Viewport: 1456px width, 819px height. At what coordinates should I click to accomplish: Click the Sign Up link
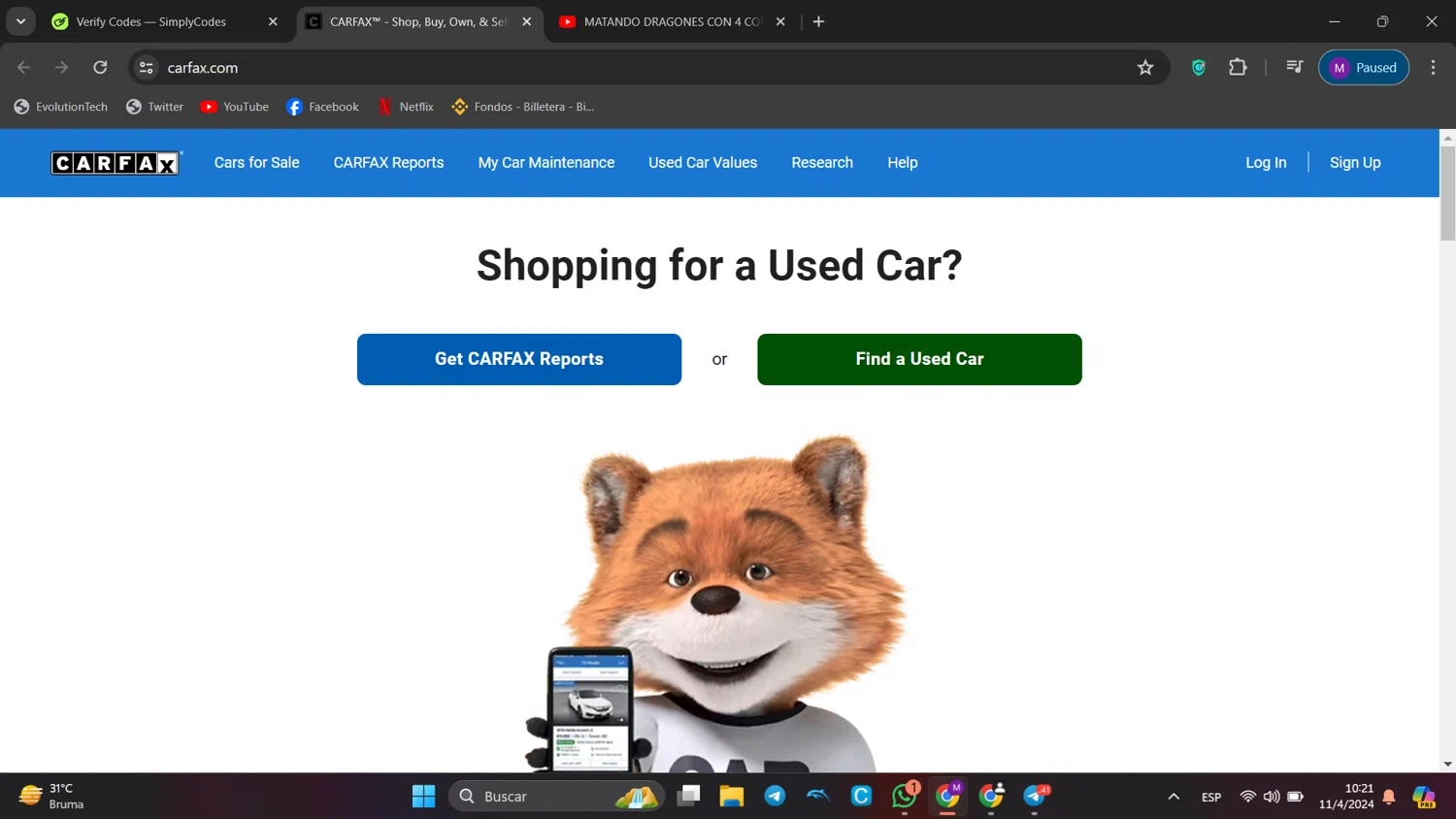click(x=1355, y=163)
